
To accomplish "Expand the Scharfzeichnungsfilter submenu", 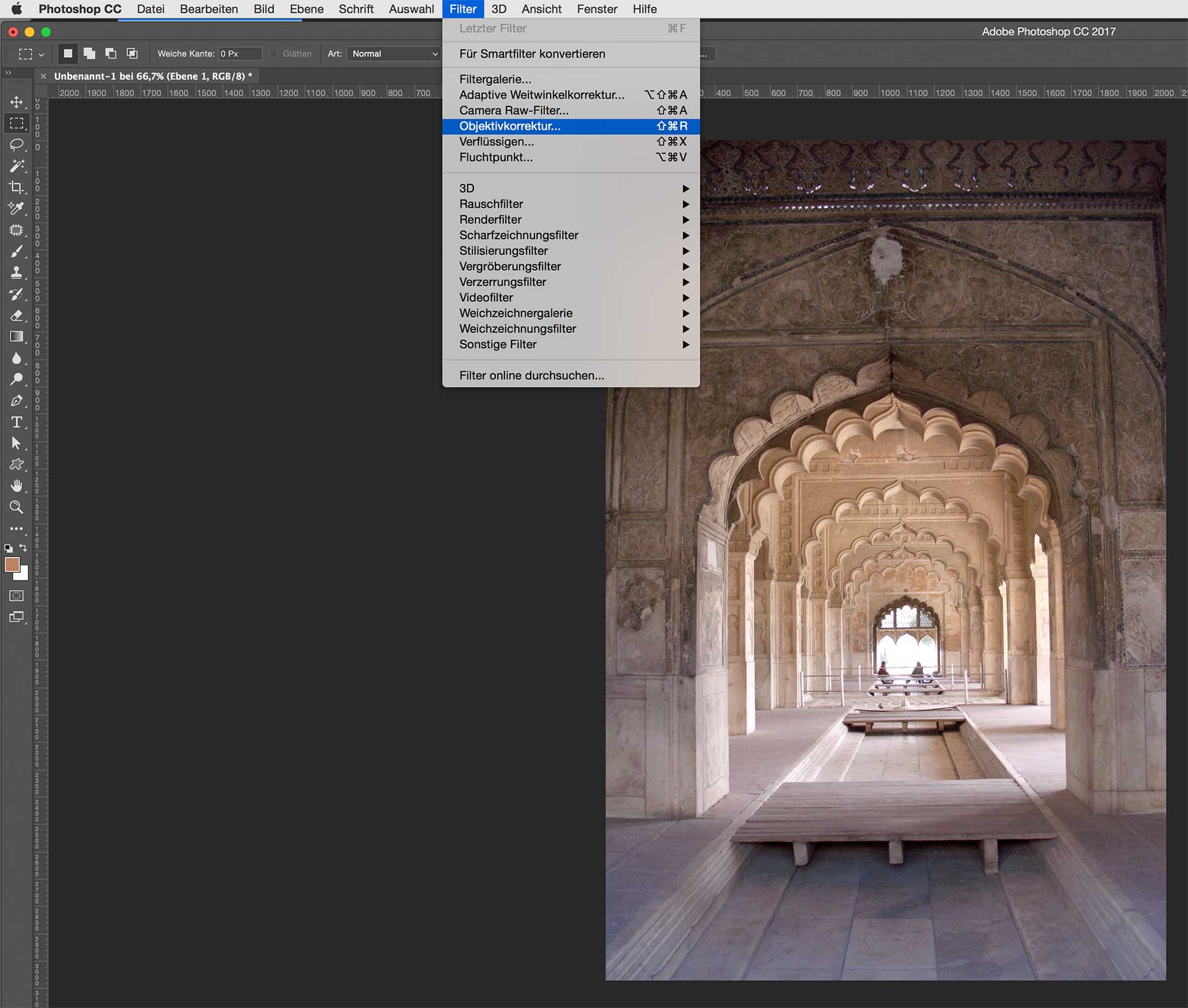I will tap(571, 235).
